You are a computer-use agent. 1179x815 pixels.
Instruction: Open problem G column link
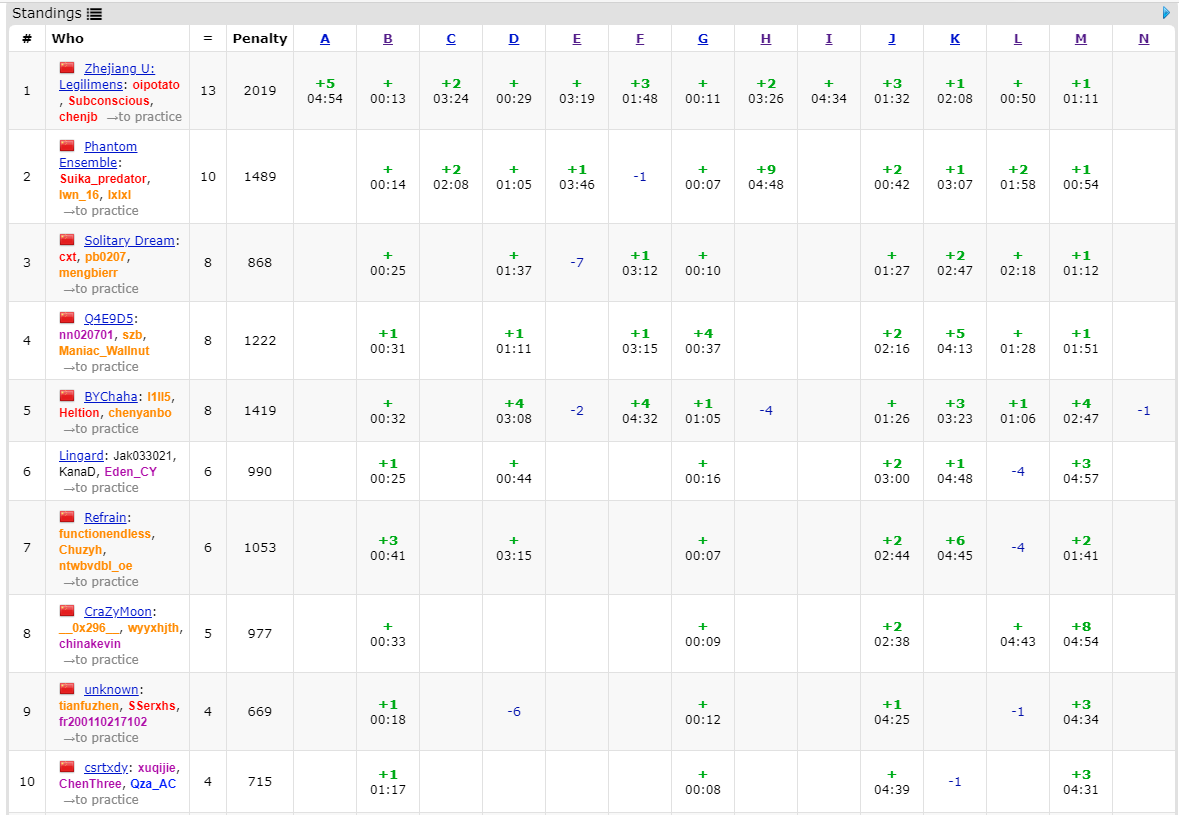point(703,39)
